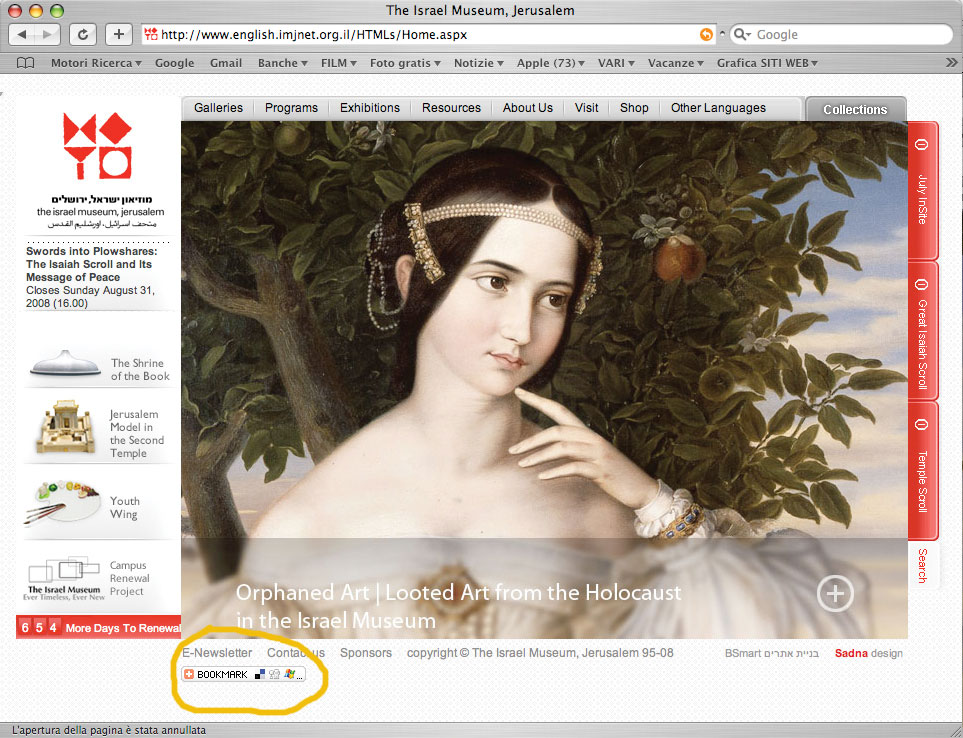Open the Visit menu

[587, 108]
